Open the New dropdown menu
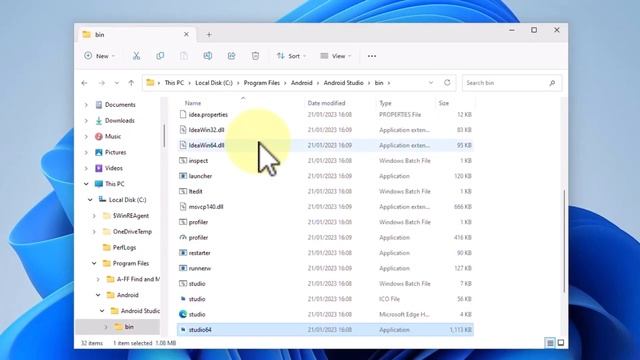This screenshot has width=640, height=360. (x=99, y=56)
